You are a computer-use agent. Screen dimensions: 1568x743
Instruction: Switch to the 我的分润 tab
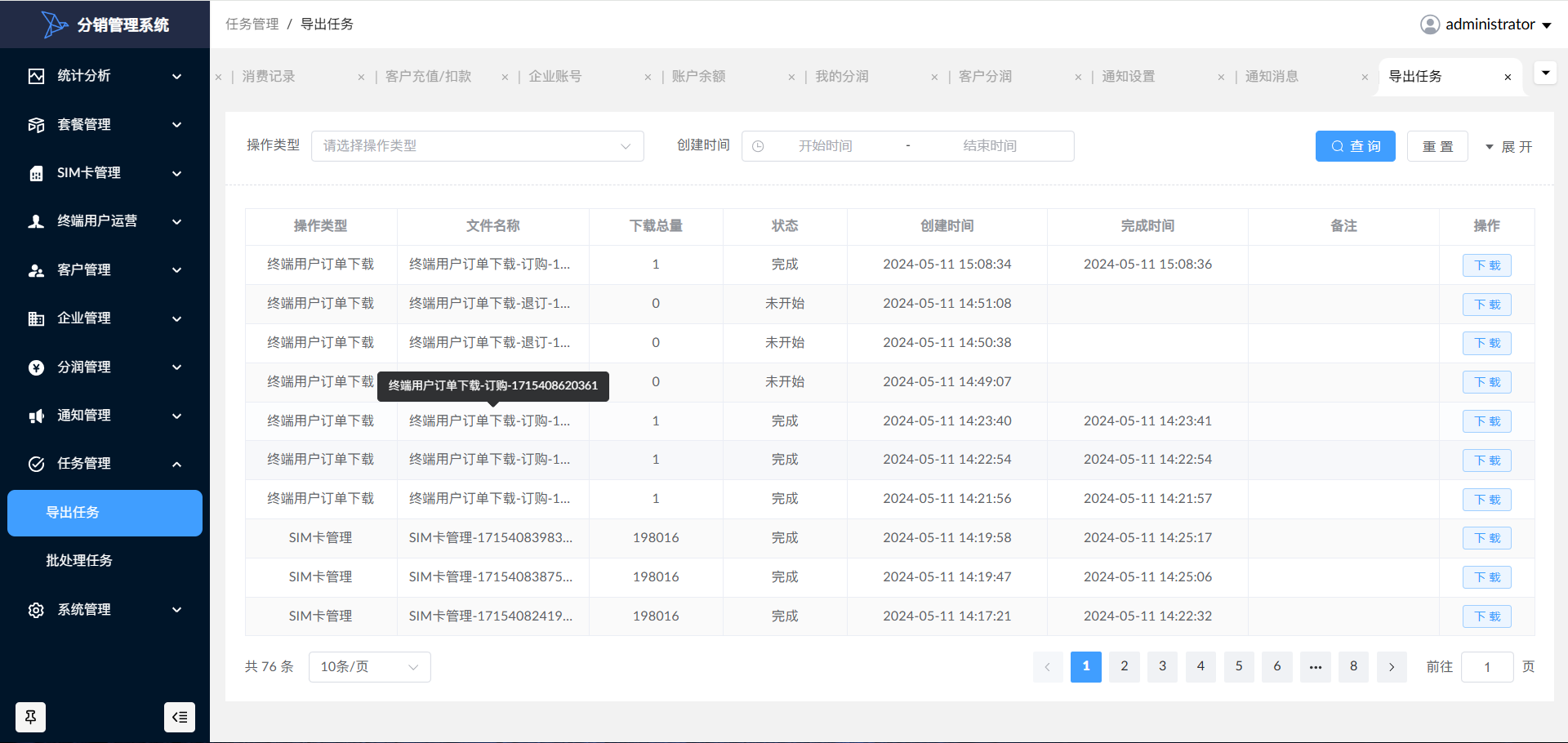pyautogui.click(x=842, y=77)
